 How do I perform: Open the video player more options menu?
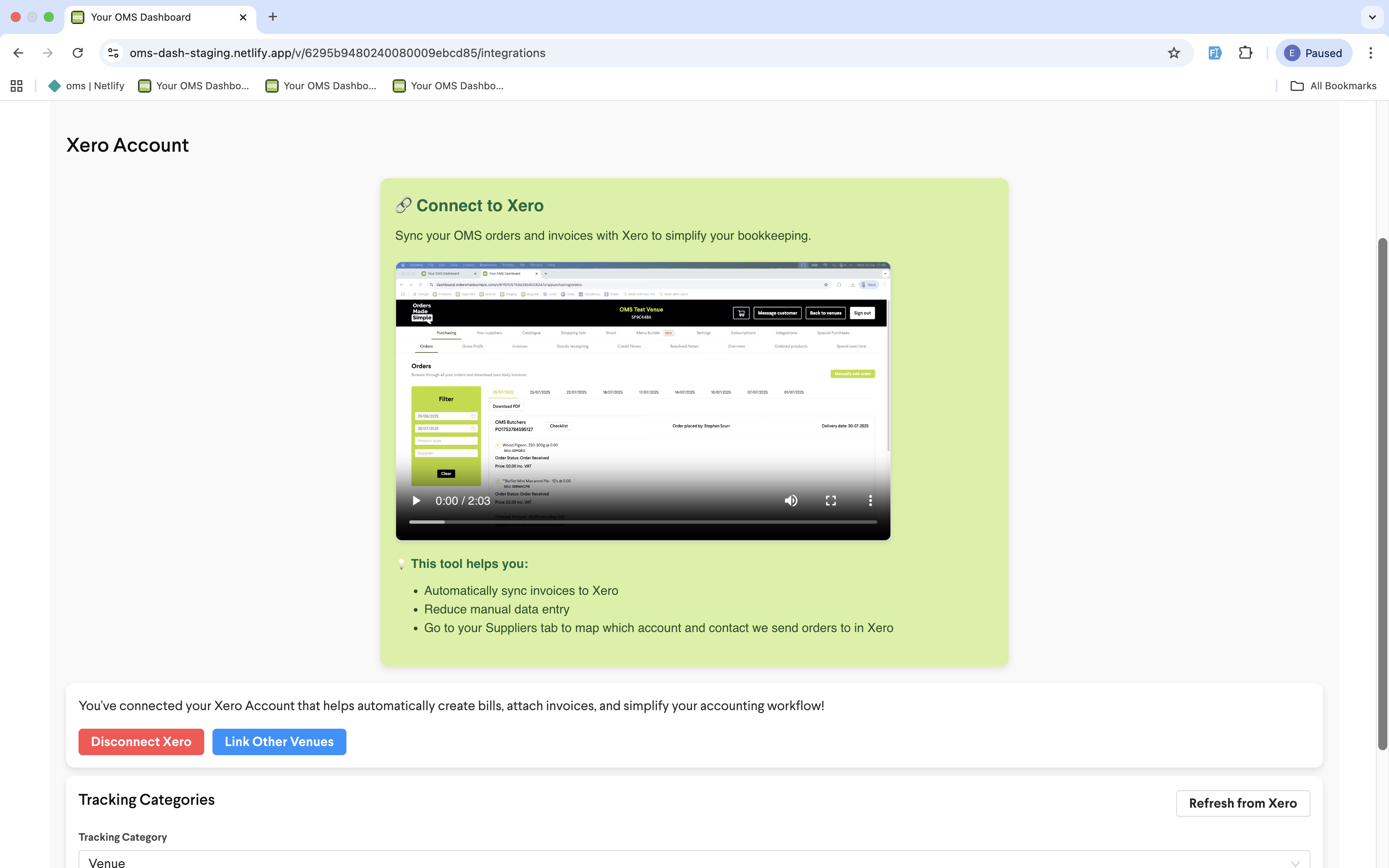point(870,501)
